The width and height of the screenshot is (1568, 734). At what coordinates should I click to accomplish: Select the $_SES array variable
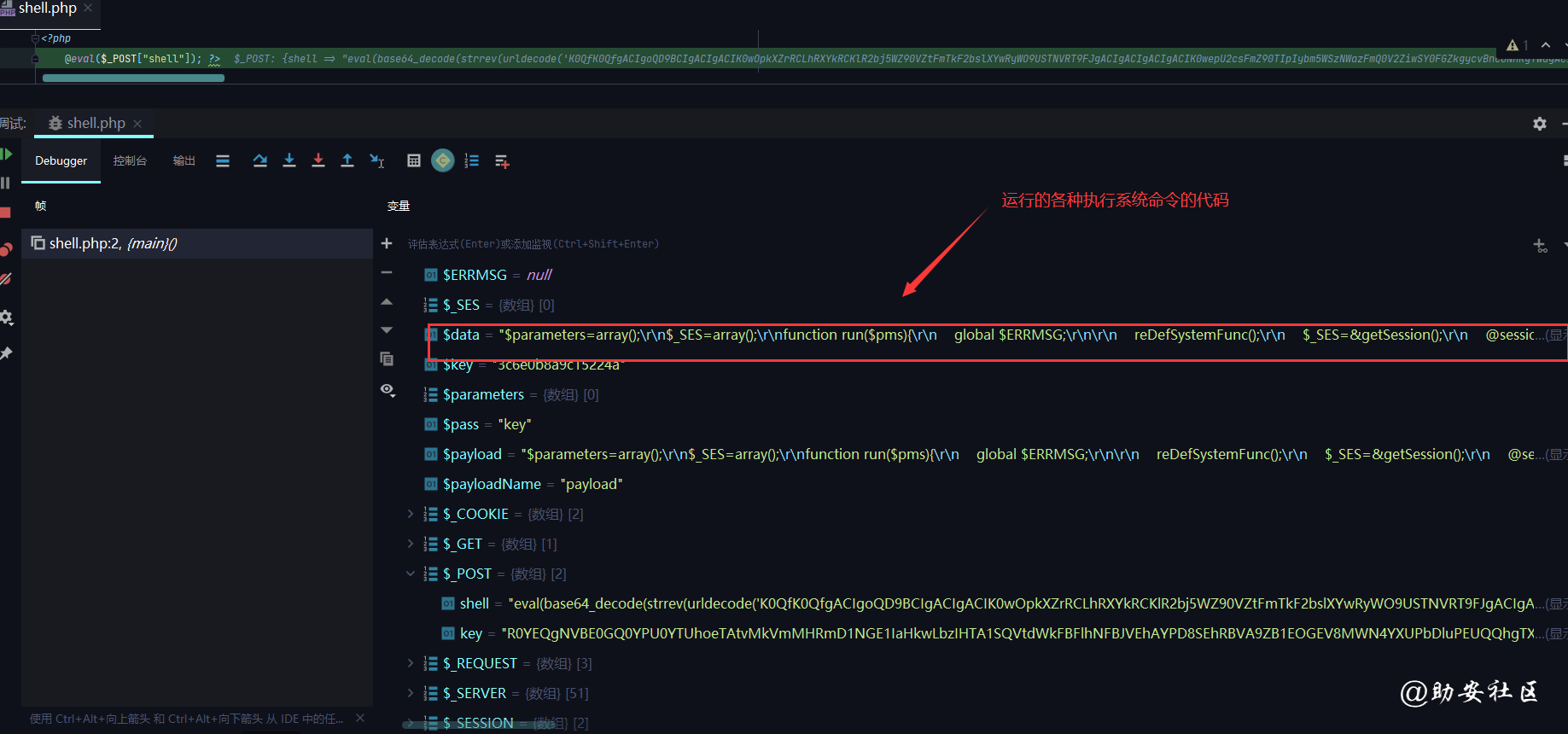[x=489, y=305]
